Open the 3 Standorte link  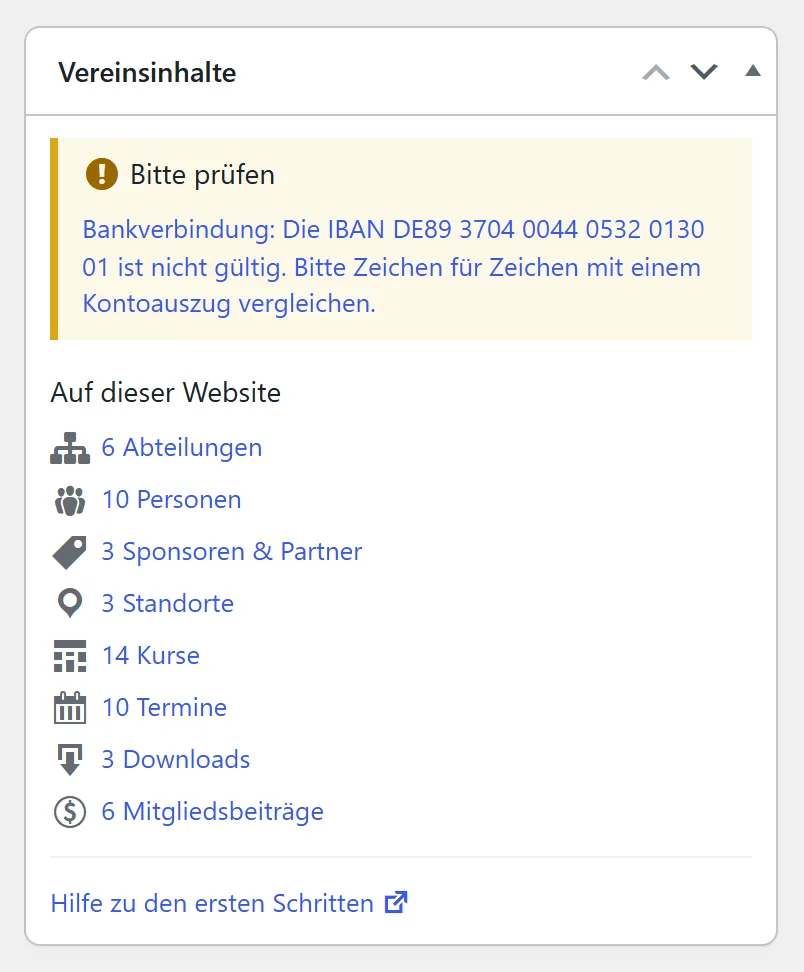167,603
